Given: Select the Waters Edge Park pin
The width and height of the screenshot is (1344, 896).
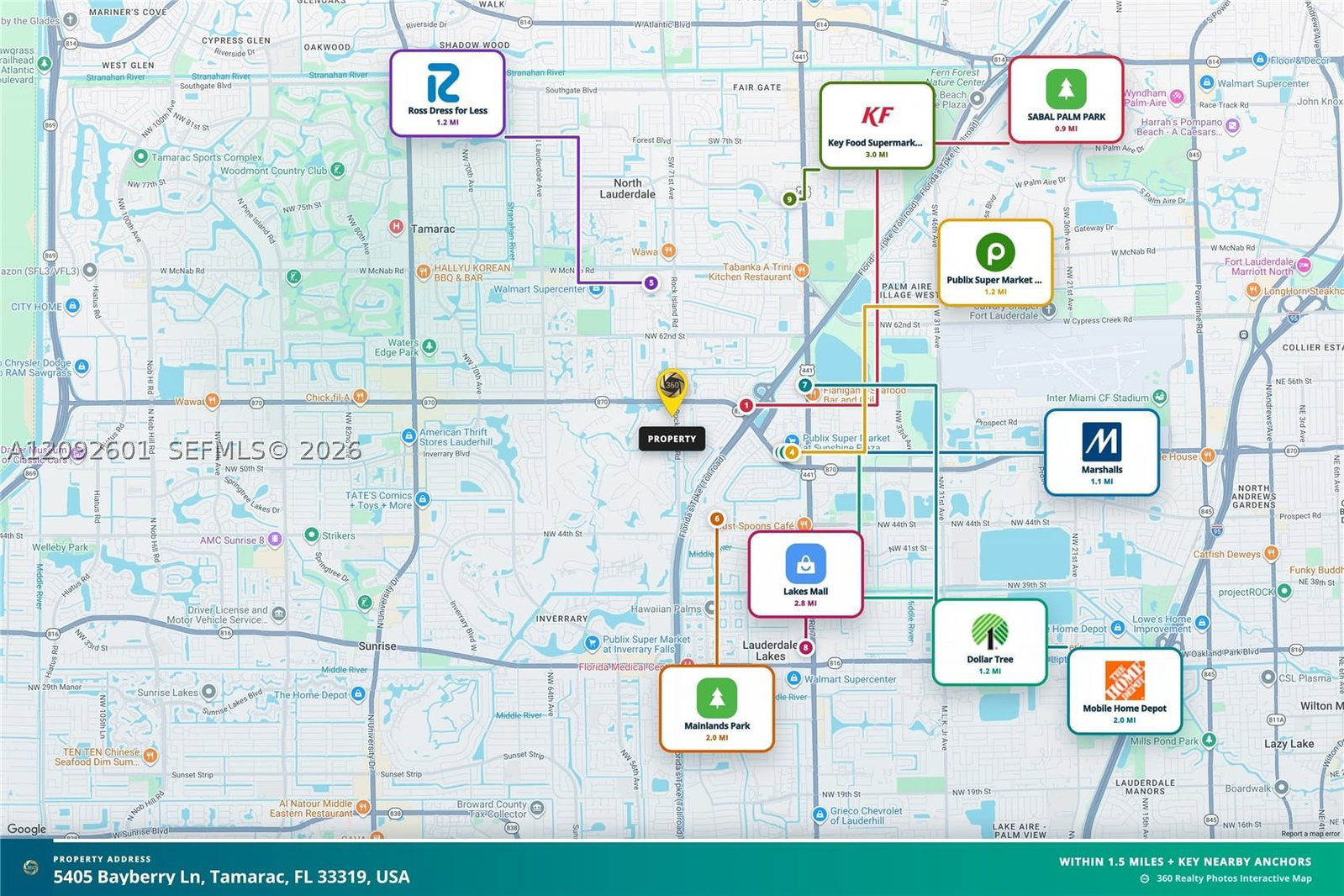Looking at the screenshot, I should coord(430,345).
